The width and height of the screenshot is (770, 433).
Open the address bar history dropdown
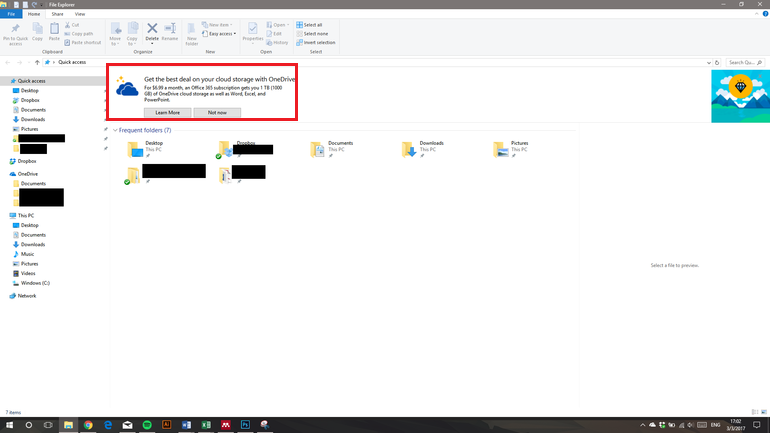pyautogui.click(x=709, y=62)
